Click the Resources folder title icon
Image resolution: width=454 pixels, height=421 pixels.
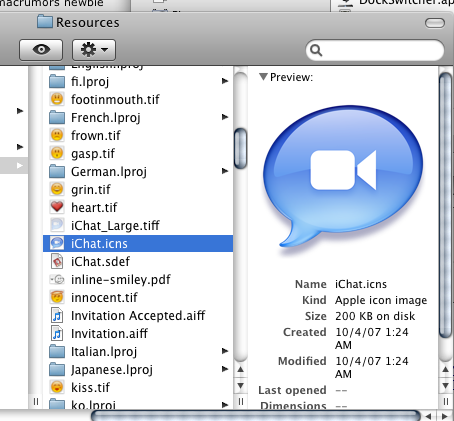pyautogui.click(x=45, y=22)
